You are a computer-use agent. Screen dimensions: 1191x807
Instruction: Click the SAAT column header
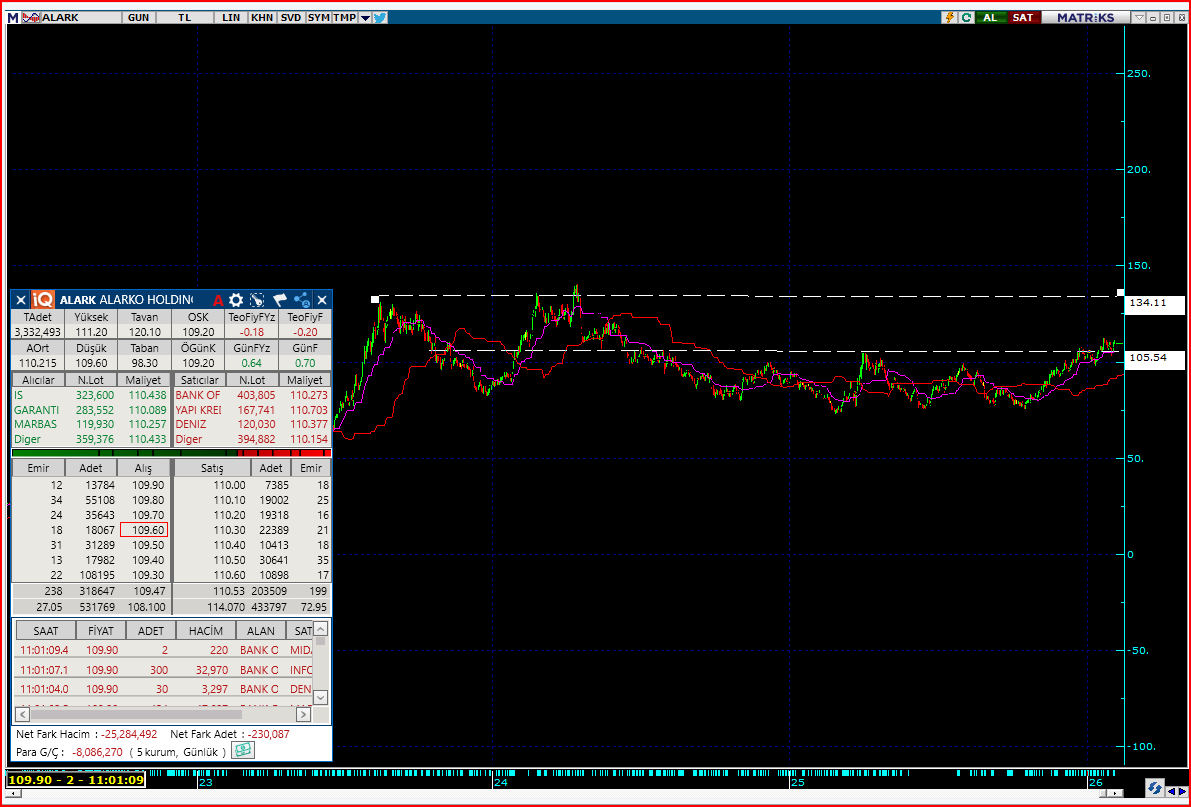pos(46,631)
